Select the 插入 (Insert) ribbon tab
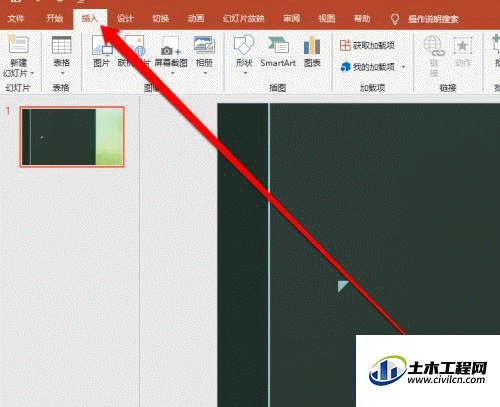Screen dimensions: 500x407 tap(90, 18)
